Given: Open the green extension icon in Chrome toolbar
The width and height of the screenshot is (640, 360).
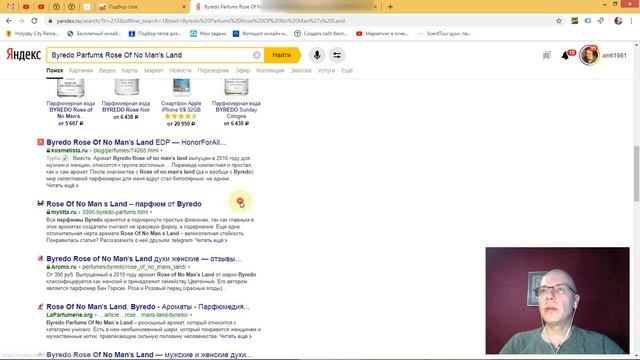Looking at the screenshot, I should point(575,21).
